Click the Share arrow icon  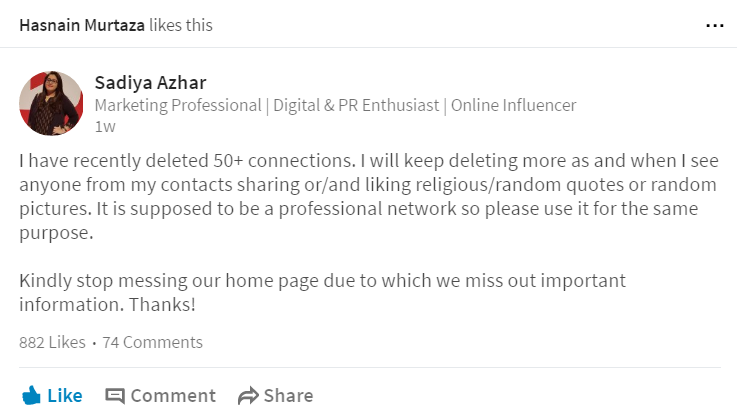tap(248, 396)
